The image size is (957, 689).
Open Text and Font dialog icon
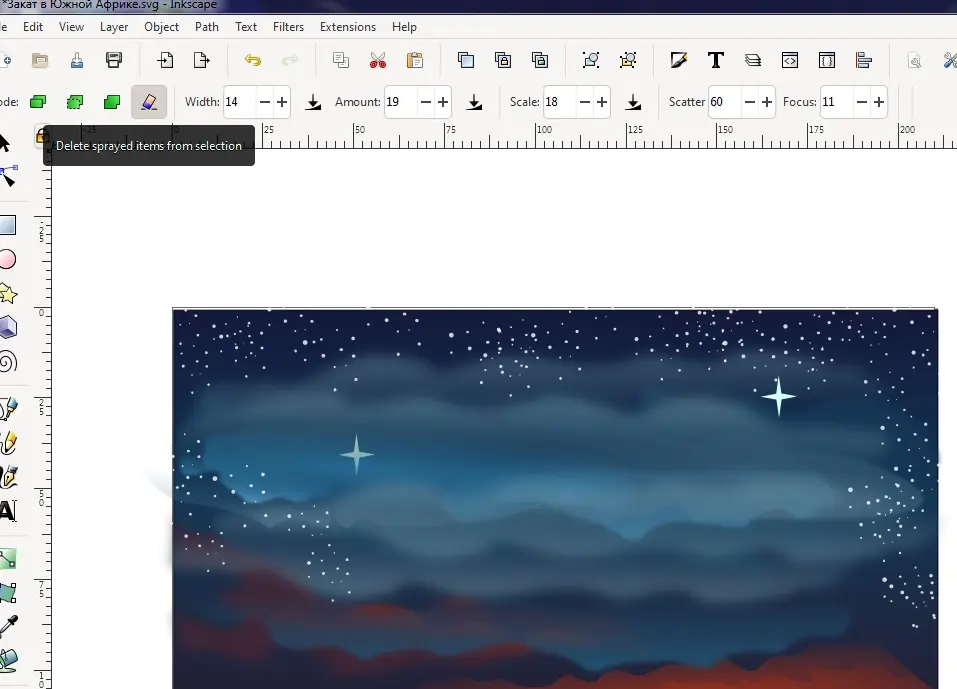click(x=715, y=60)
